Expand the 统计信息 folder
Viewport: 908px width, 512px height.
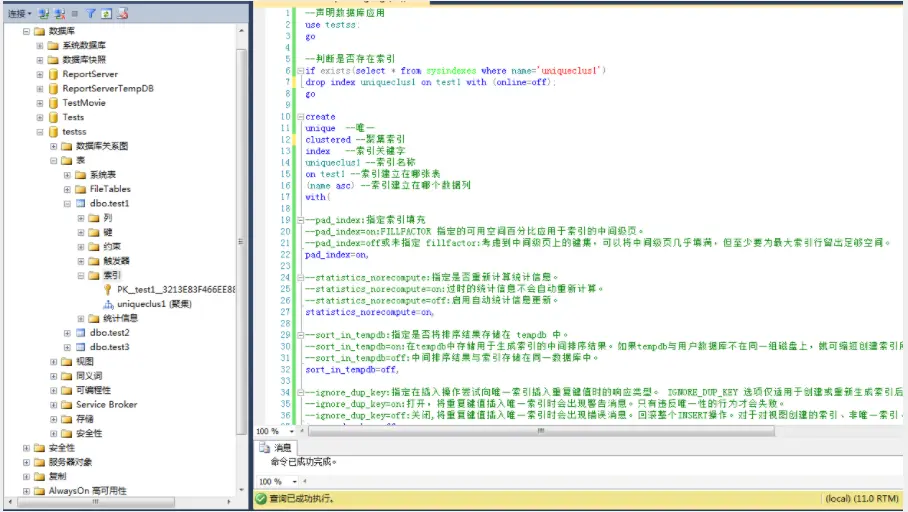81,319
